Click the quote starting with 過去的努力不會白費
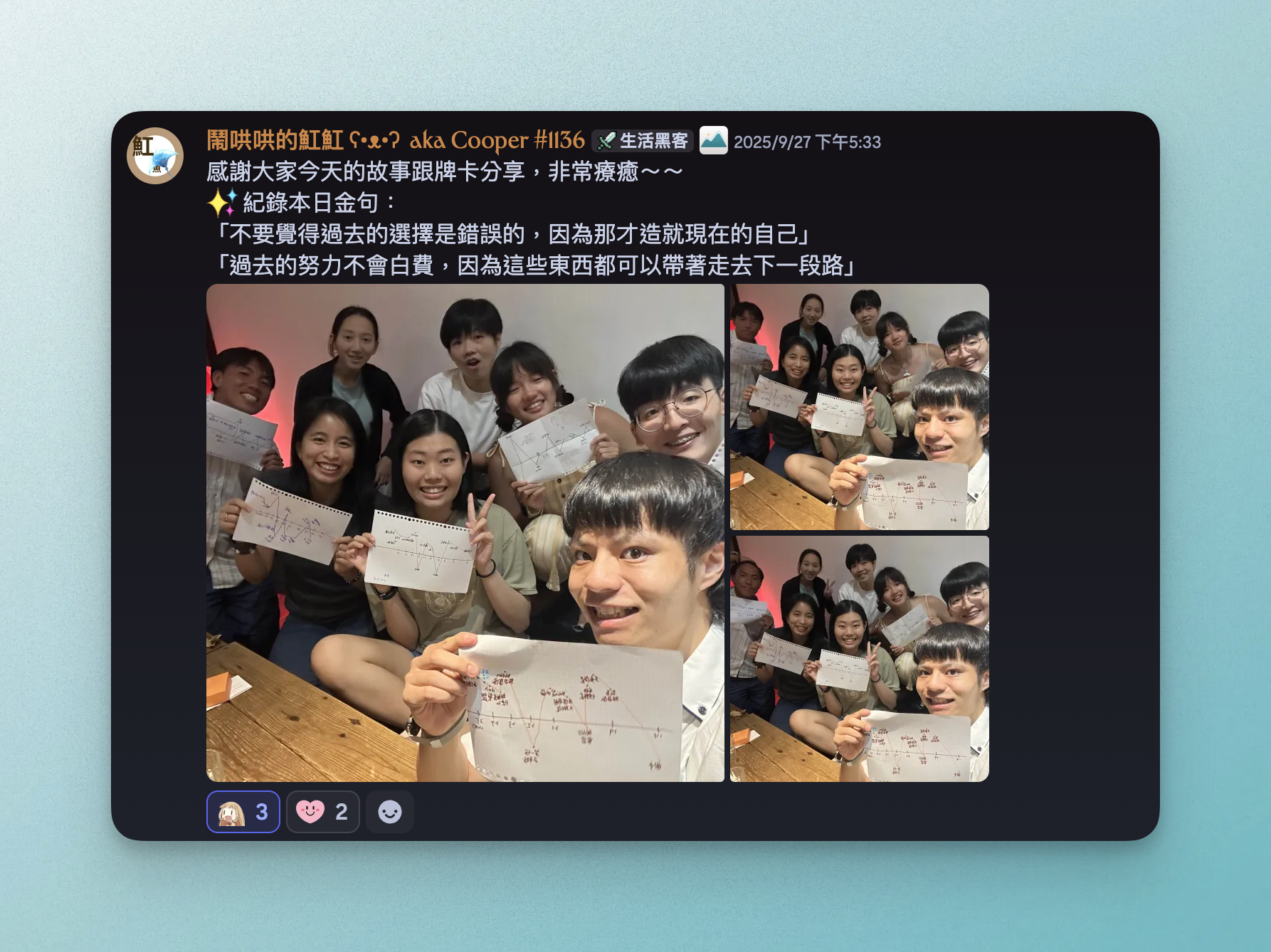Screen dimensions: 1271x952 tap(532, 265)
